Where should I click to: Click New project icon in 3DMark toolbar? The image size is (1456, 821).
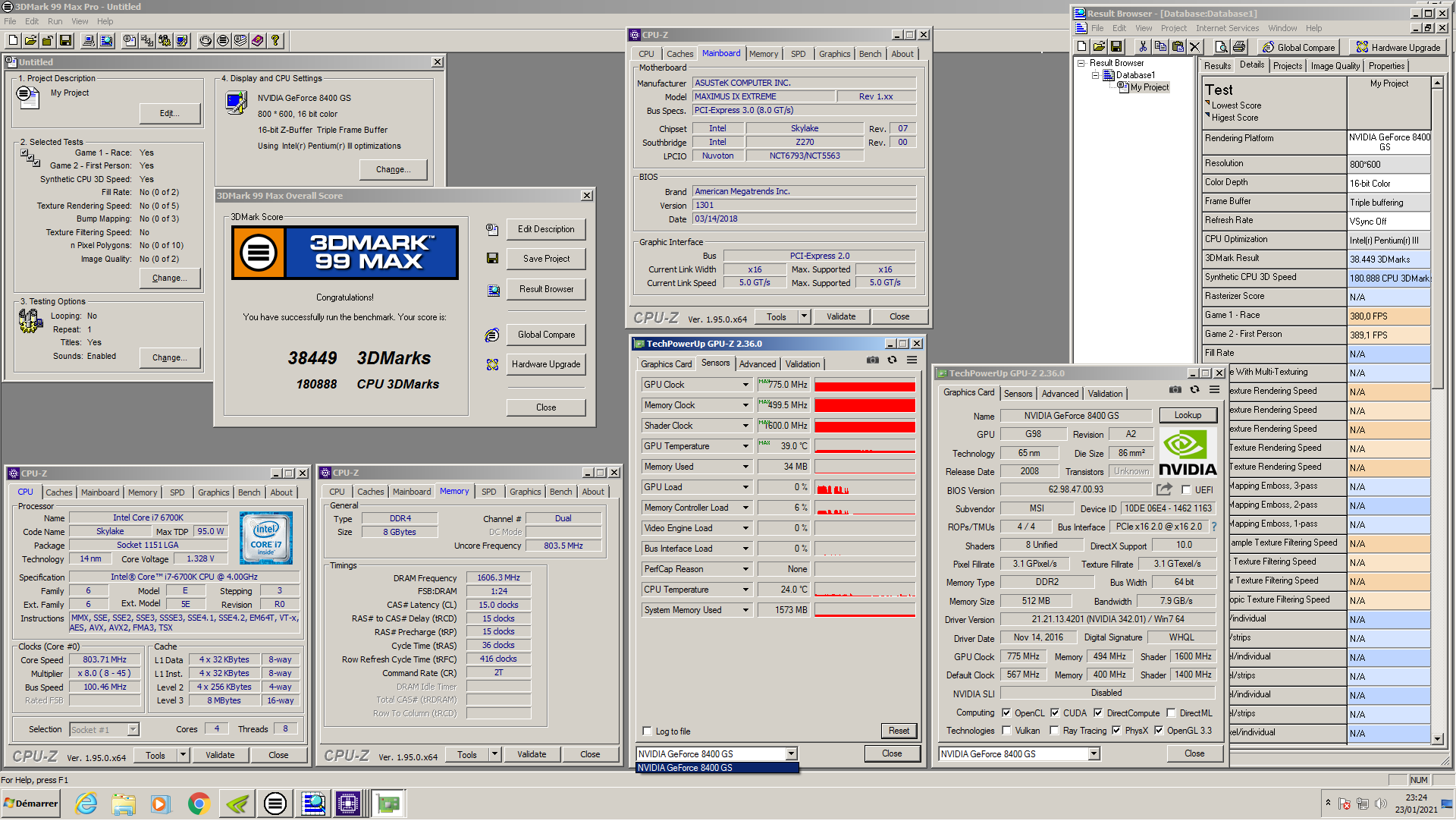[x=13, y=41]
